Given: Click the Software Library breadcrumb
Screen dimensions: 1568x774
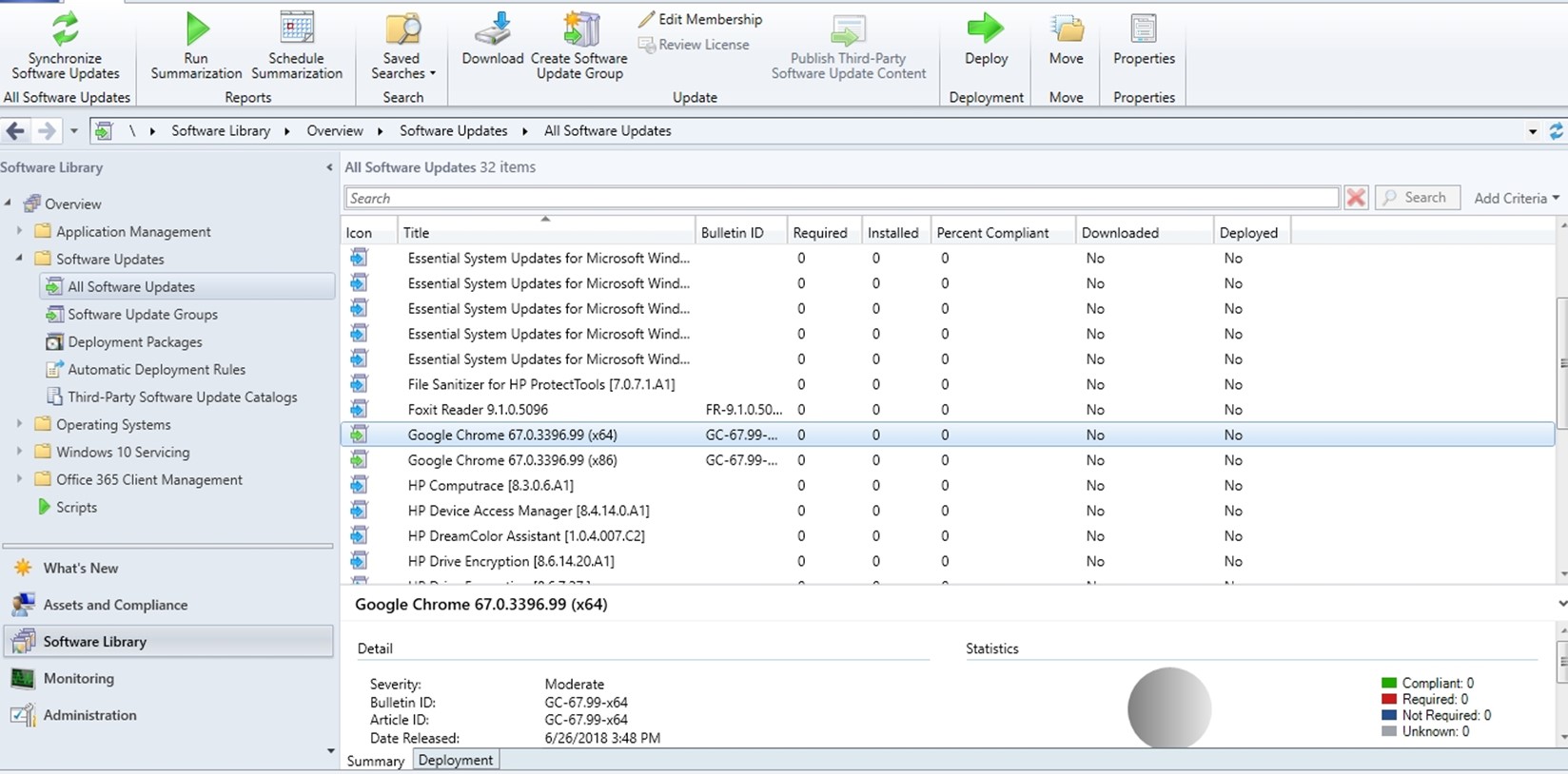Looking at the screenshot, I should pyautogui.click(x=221, y=131).
